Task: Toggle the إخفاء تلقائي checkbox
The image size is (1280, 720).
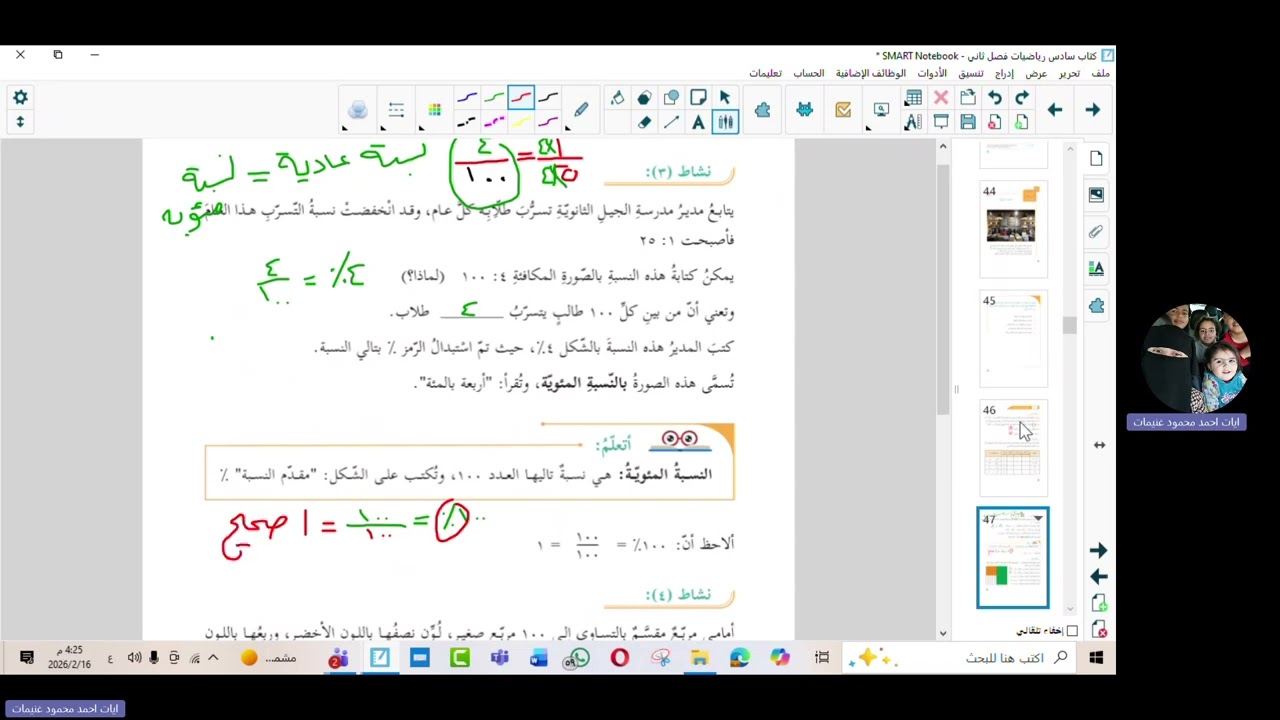Action: pyautogui.click(x=1072, y=631)
